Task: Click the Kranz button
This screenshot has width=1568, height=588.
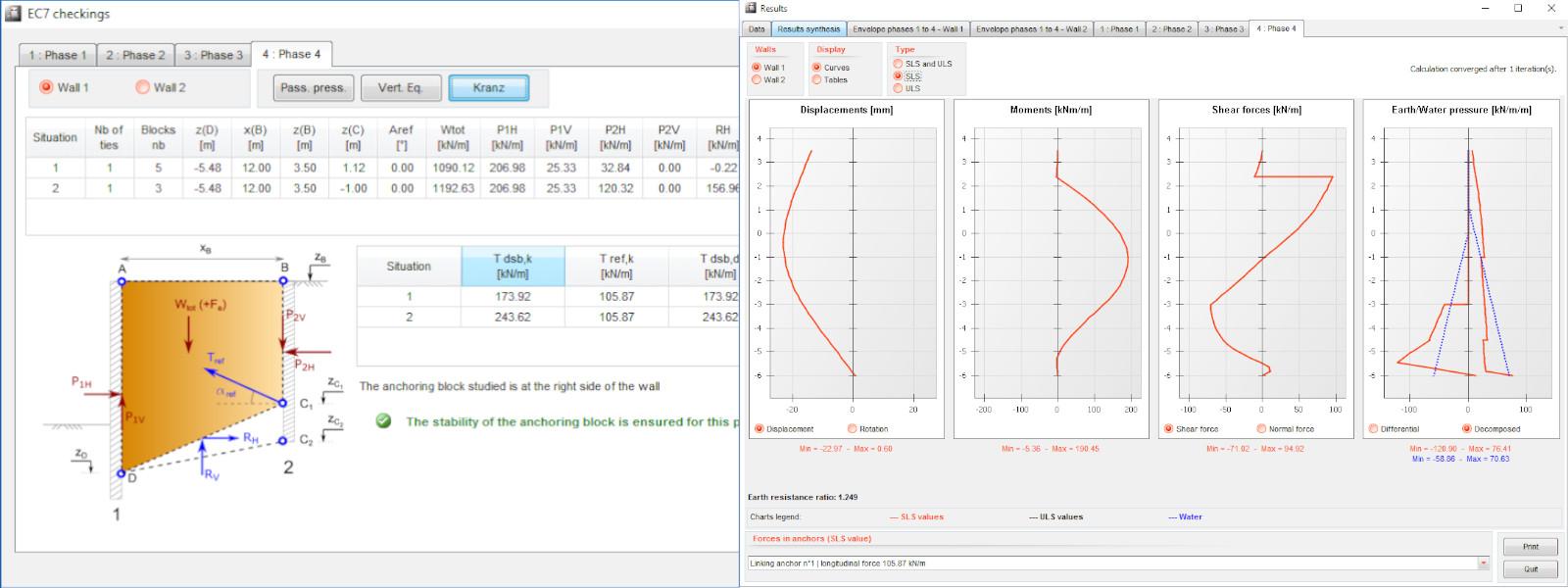Action: (x=488, y=87)
